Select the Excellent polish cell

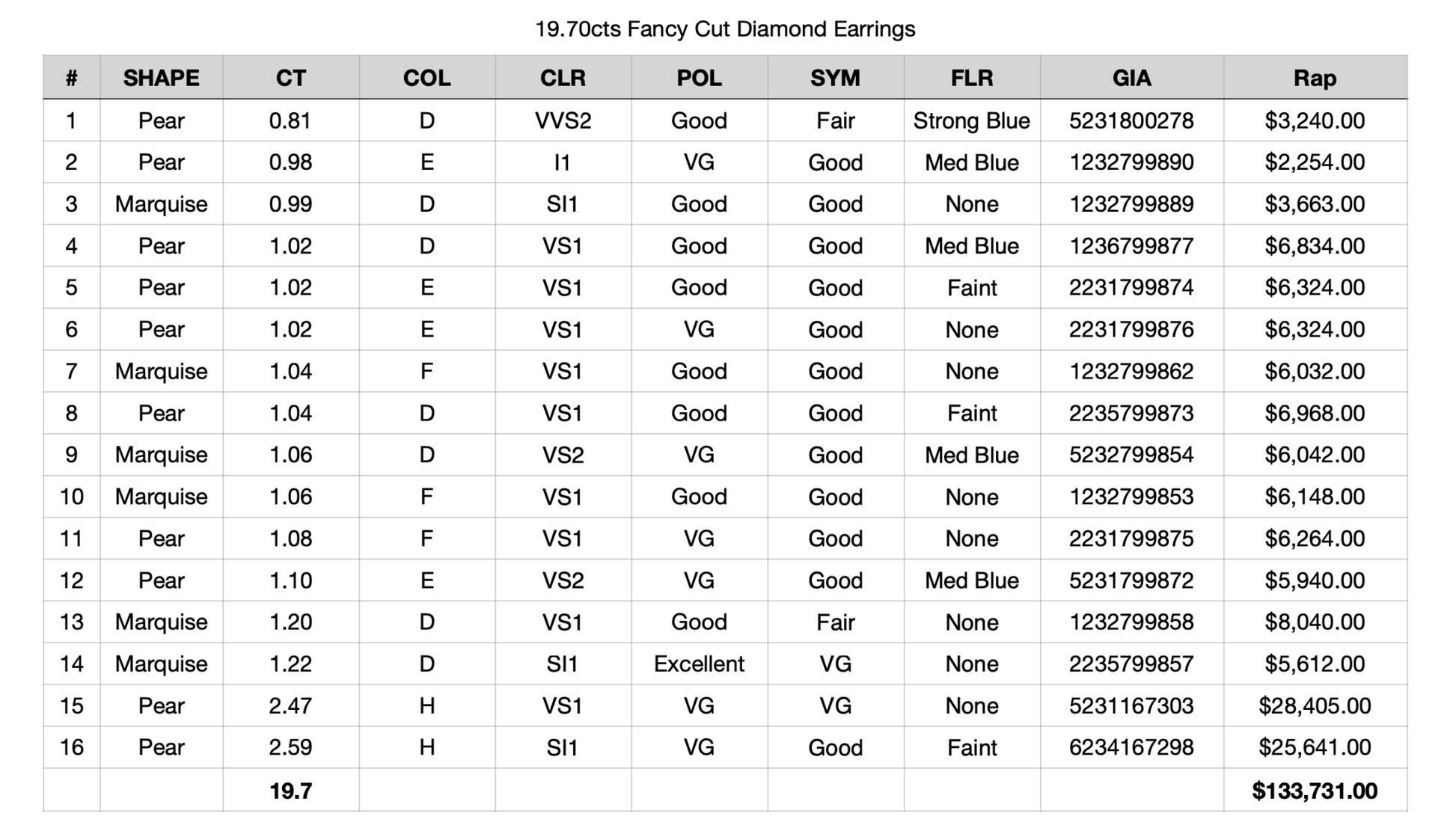[699, 663]
